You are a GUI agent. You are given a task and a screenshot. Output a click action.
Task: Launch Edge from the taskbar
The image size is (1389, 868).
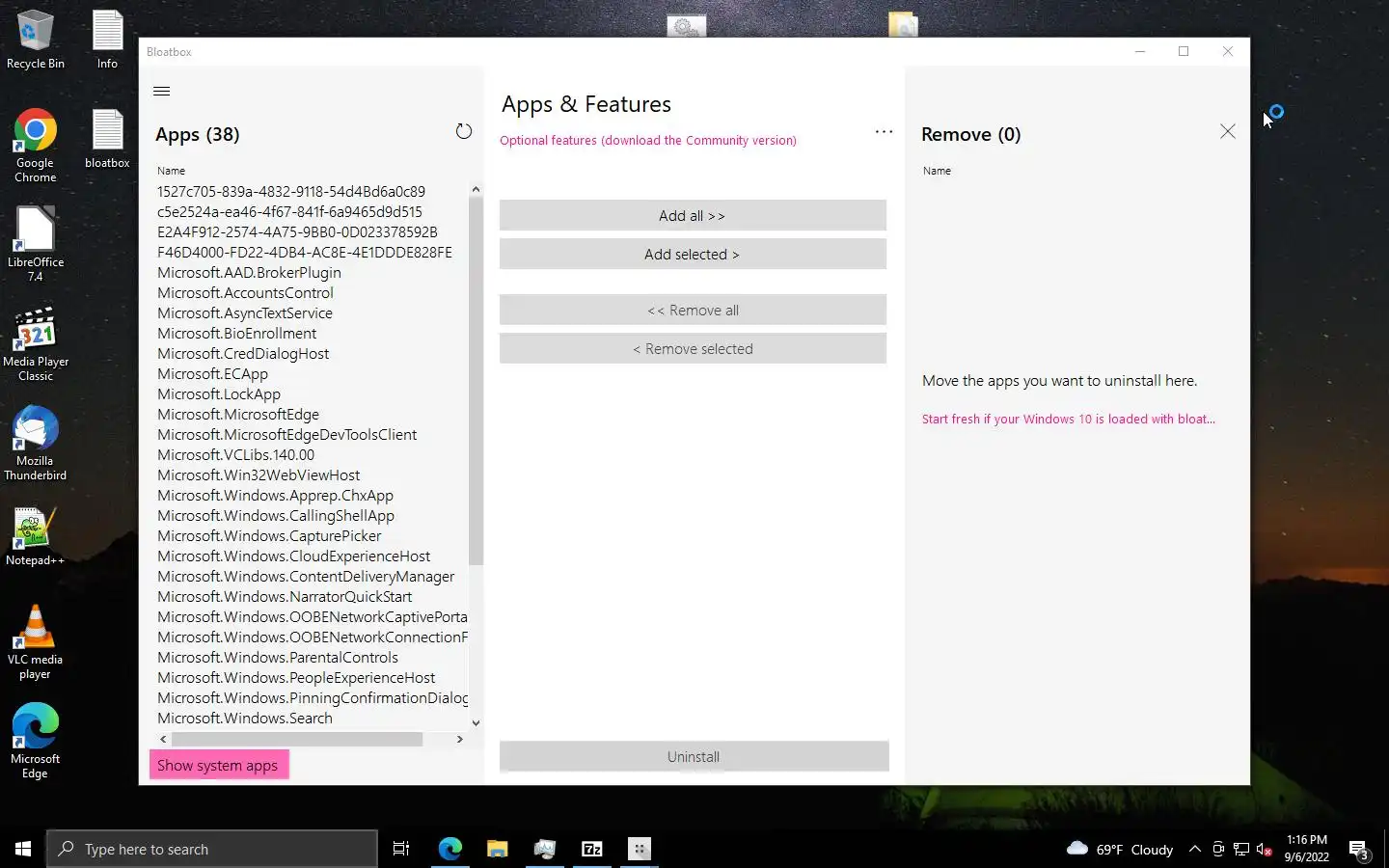coord(450,849)
